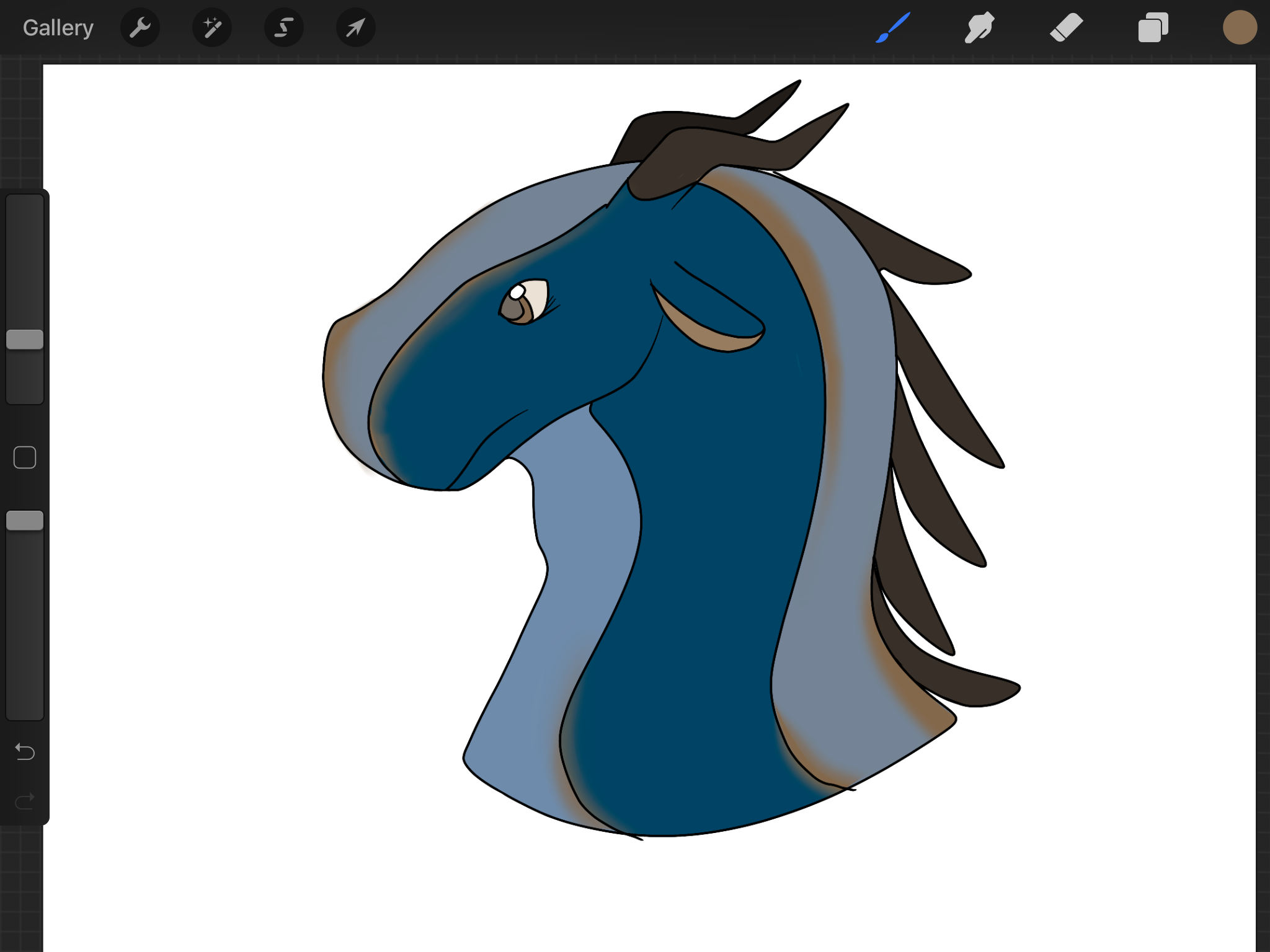This screenshot has height=952, width=1270.
Task: Activate the Selection tool
Action: click(x=284, y=28)
